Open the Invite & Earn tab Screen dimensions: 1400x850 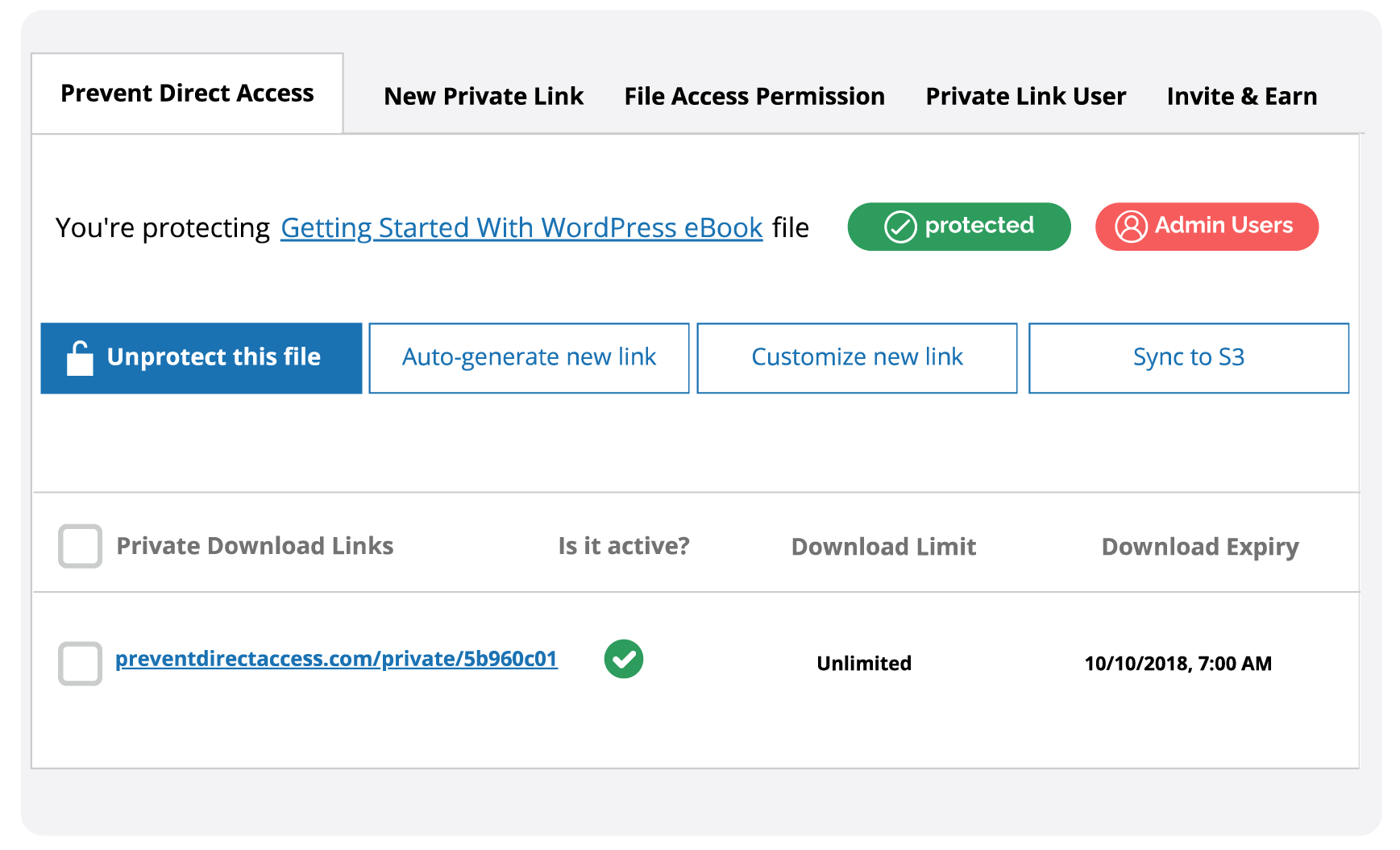pos(1240,96)
